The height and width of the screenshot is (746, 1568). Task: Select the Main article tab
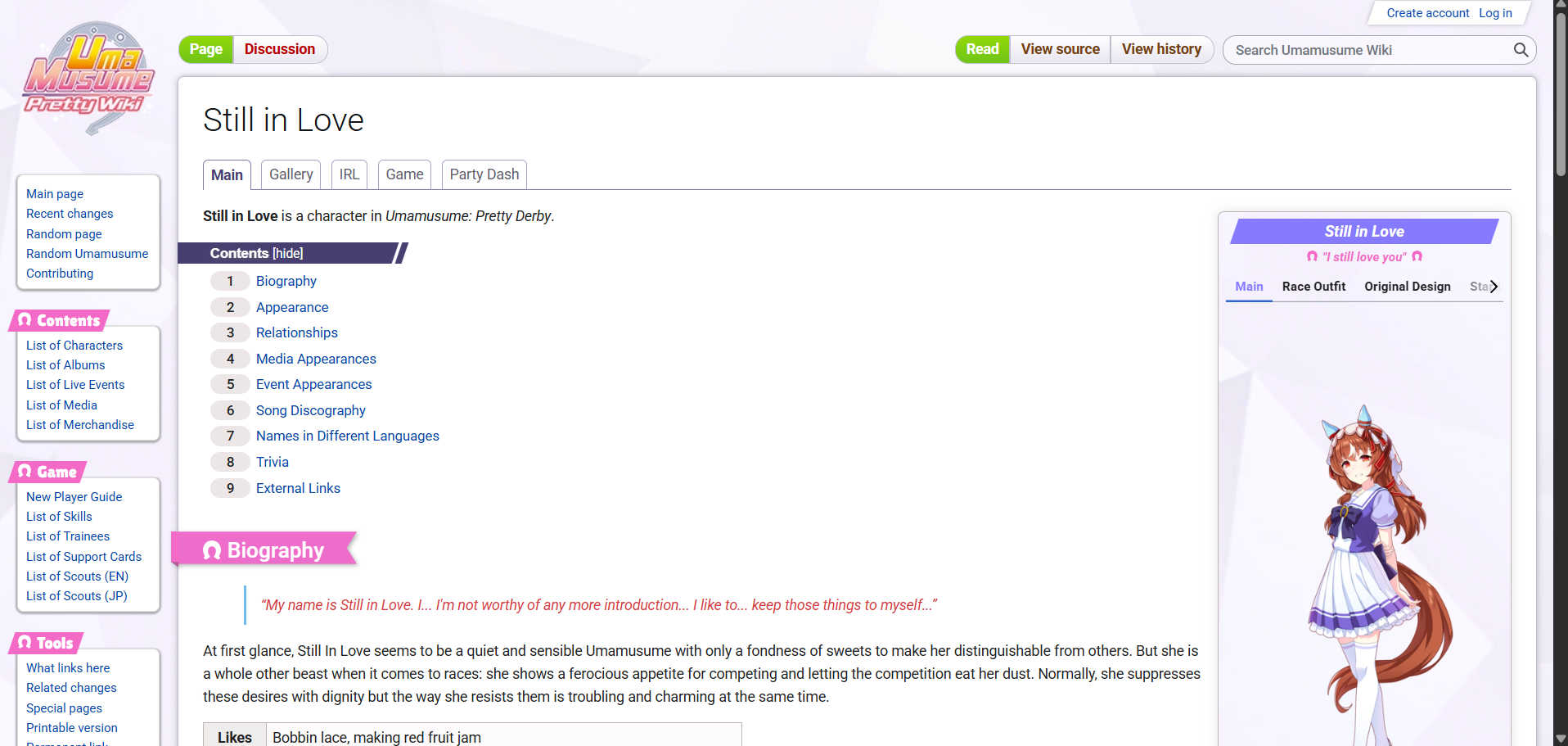(x=227, y=175)
